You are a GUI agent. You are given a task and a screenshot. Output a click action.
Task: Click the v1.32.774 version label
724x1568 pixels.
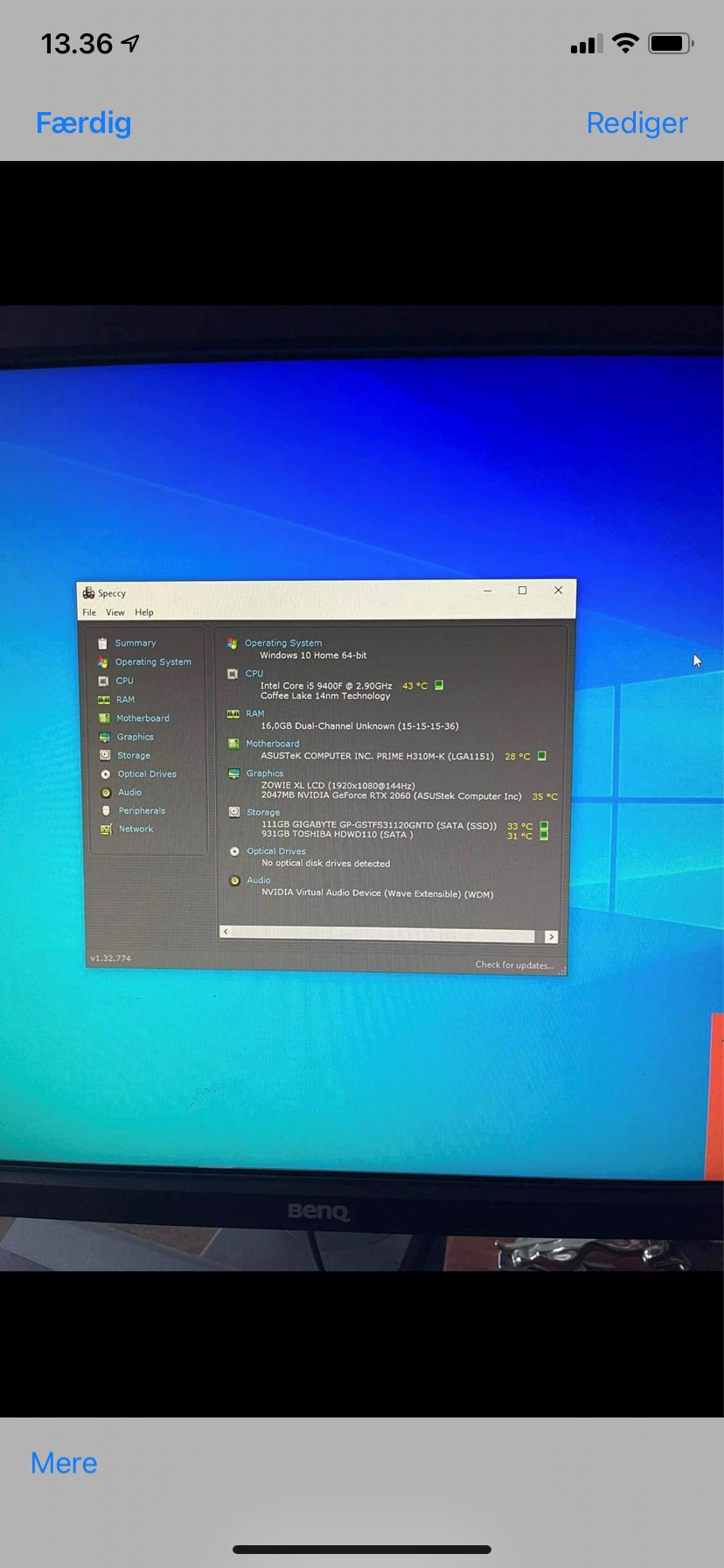pyautogui.click(x=110, y=958)
